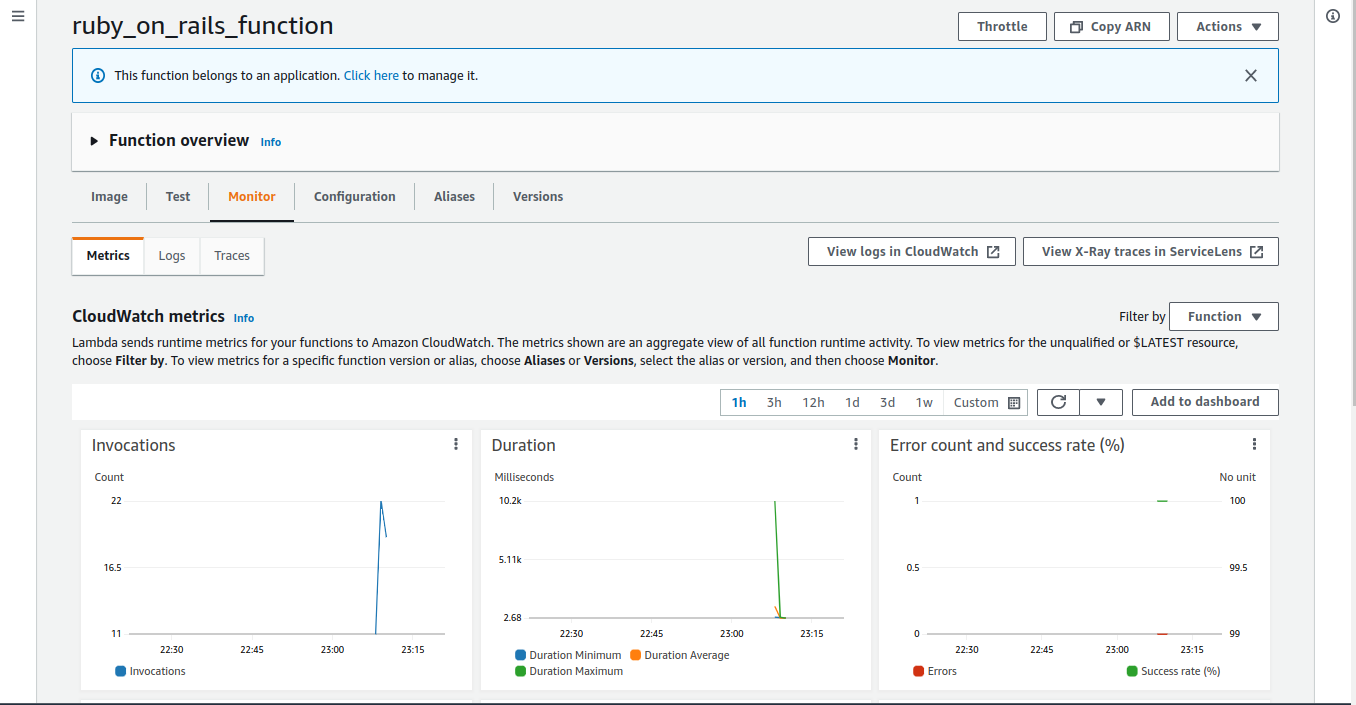Click View logs in CloudWatch
The image size is (1356, 705).
[x=912, y=252]
